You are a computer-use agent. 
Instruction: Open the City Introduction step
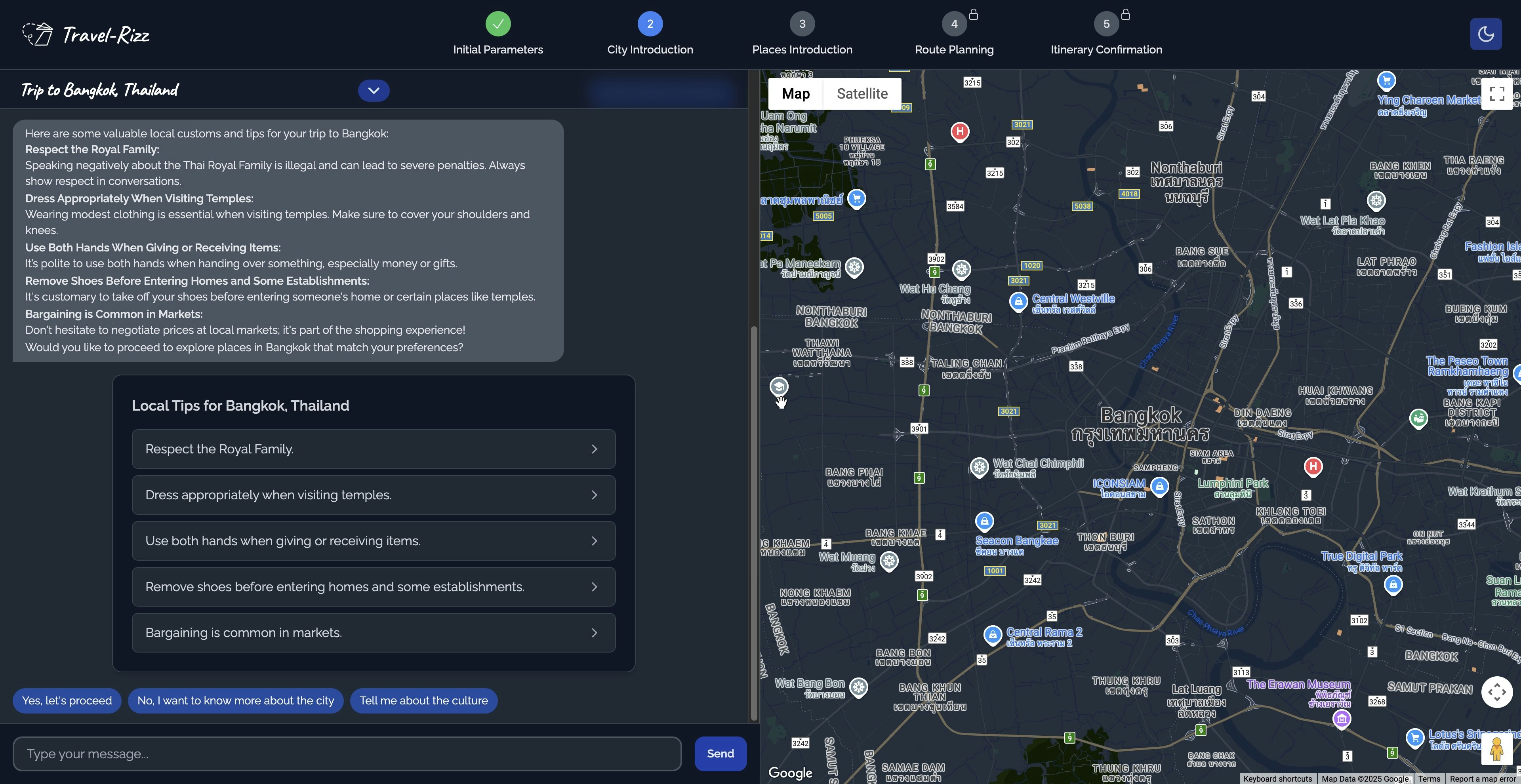pyautogui.click(x=650, y=24)
